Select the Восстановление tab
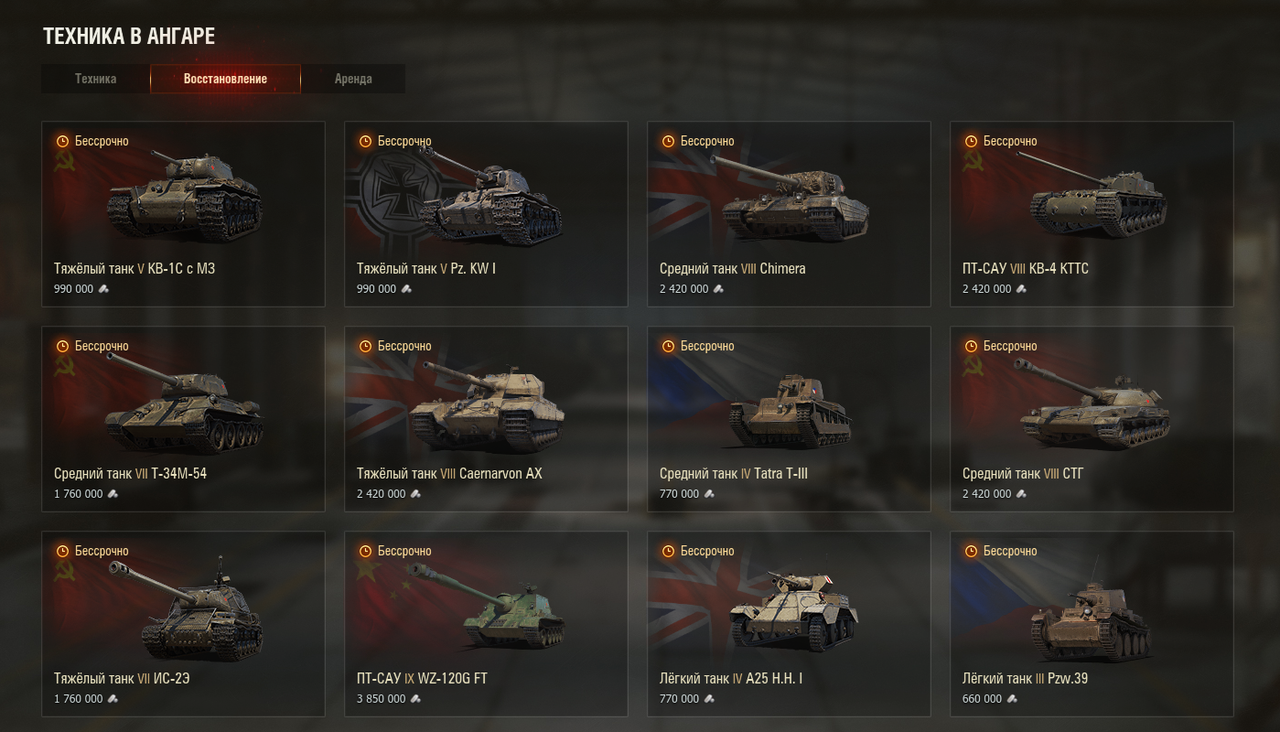1280x732 pixels. (x=225, y=79)
